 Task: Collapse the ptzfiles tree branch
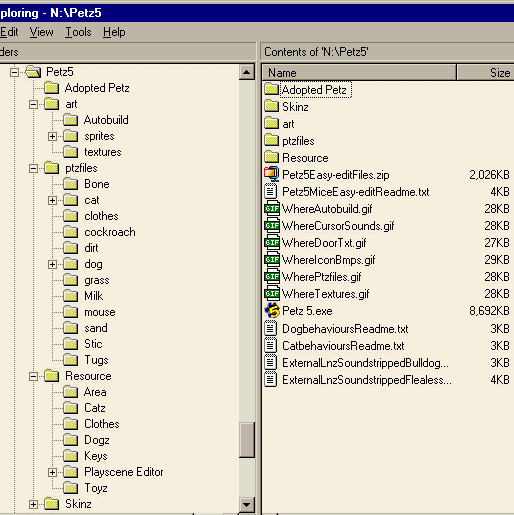pyautogui.click(x=33, y=168)
